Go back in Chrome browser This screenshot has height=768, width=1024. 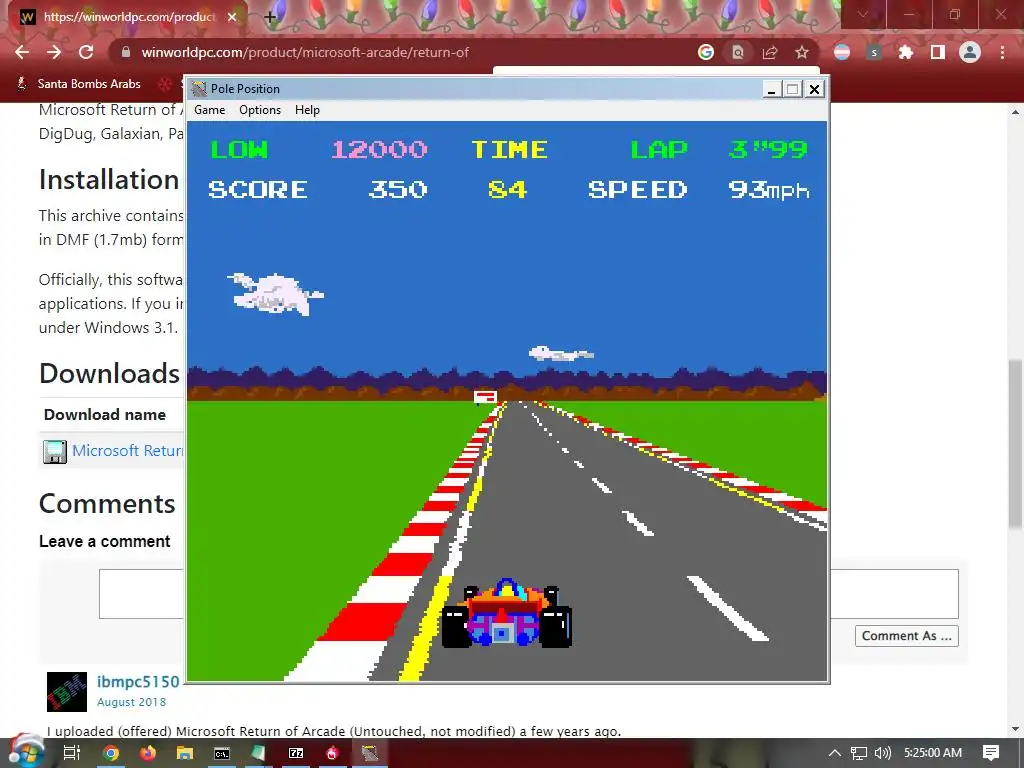click(x=22, y=52)
